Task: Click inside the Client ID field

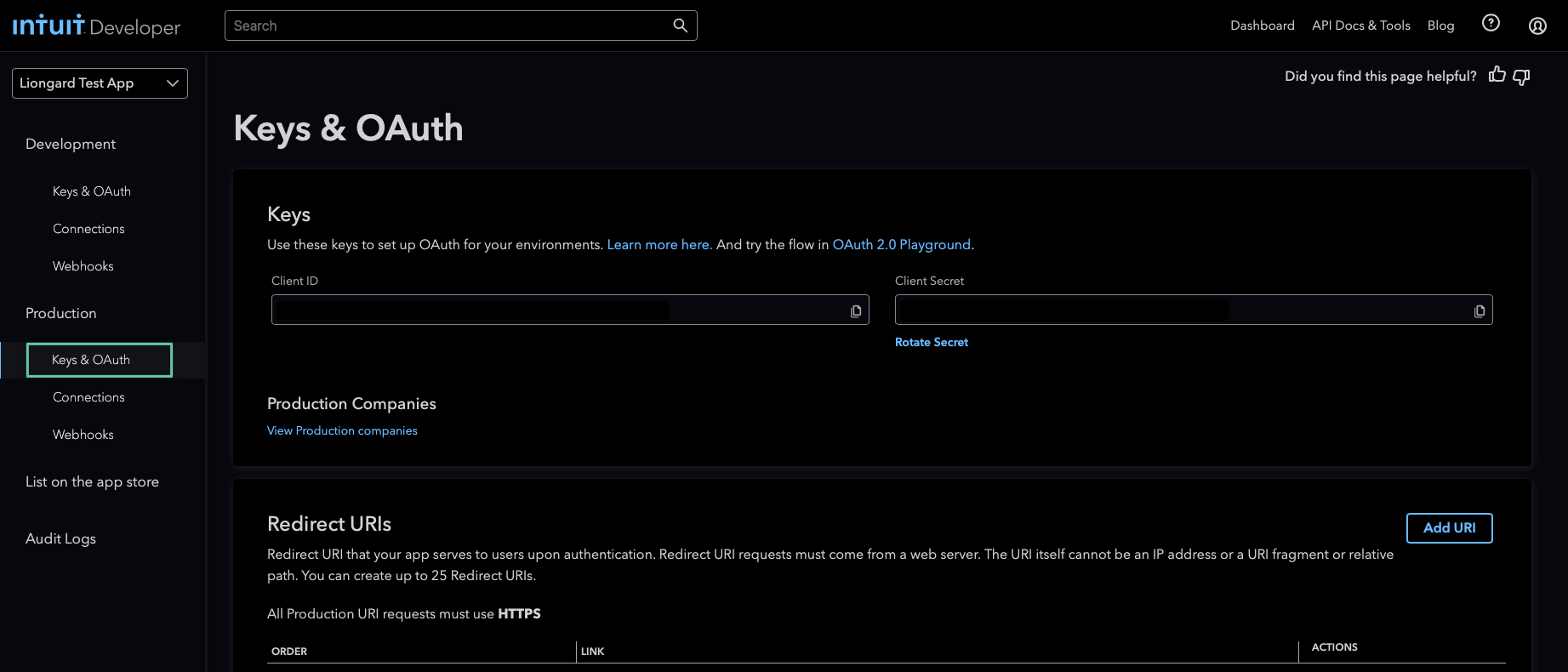Action: [x=570, y=310]
